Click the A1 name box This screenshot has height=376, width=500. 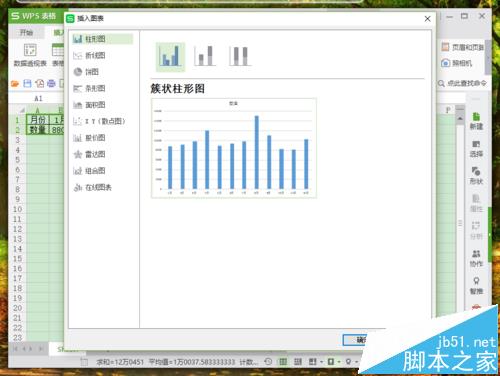pyautogui.click(x=38, y=98)
